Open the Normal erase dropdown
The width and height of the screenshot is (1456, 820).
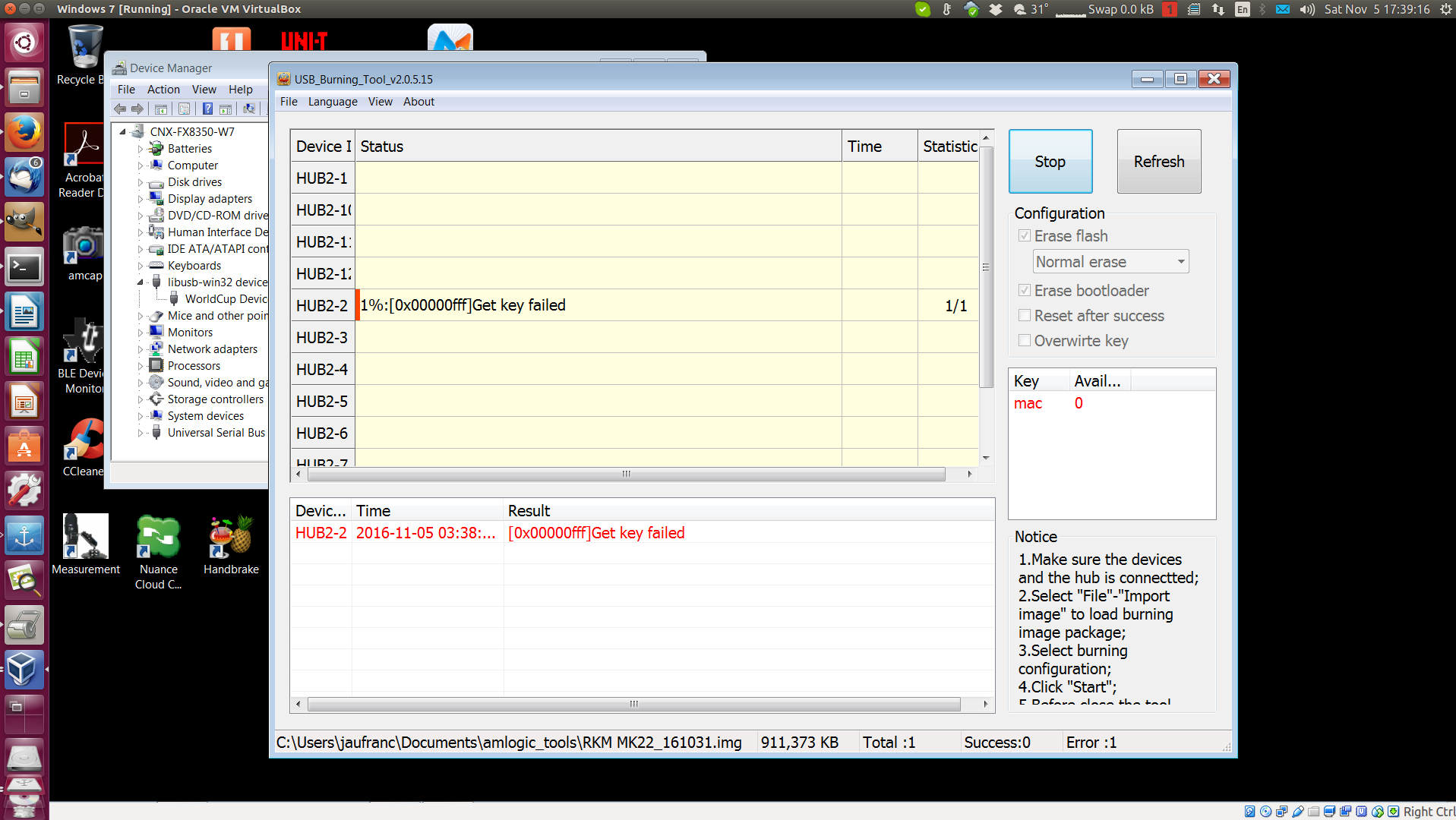pyautogui.click(x=1110, y=262)
